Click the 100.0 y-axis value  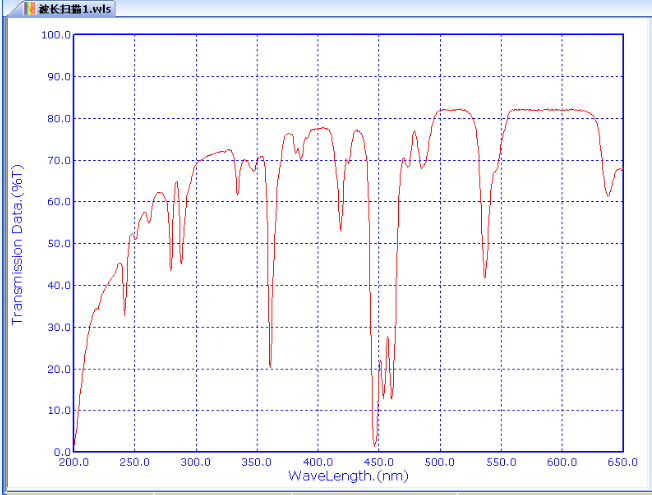click(56, 35)
